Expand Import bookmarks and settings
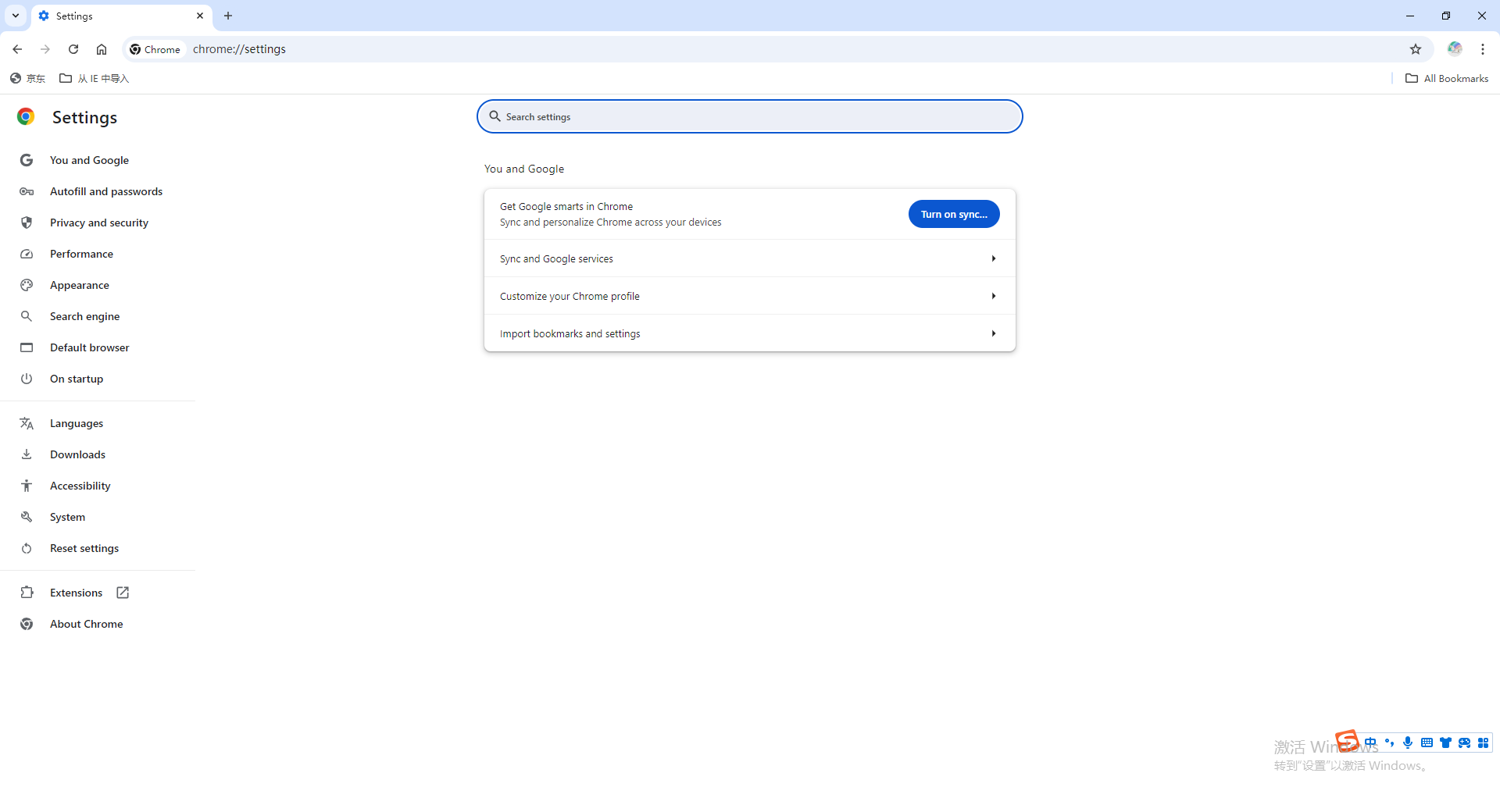This screenshot has width=1500, height=812. pos(750,333)
